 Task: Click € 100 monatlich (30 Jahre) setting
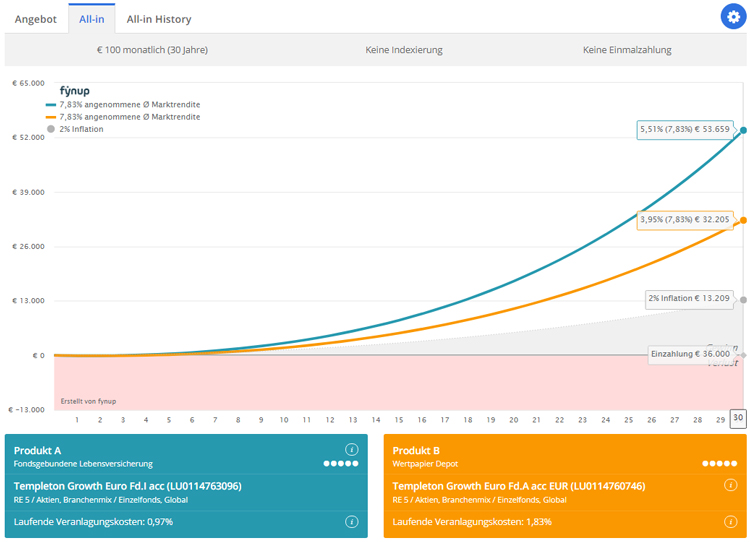(x=153, y=50)
